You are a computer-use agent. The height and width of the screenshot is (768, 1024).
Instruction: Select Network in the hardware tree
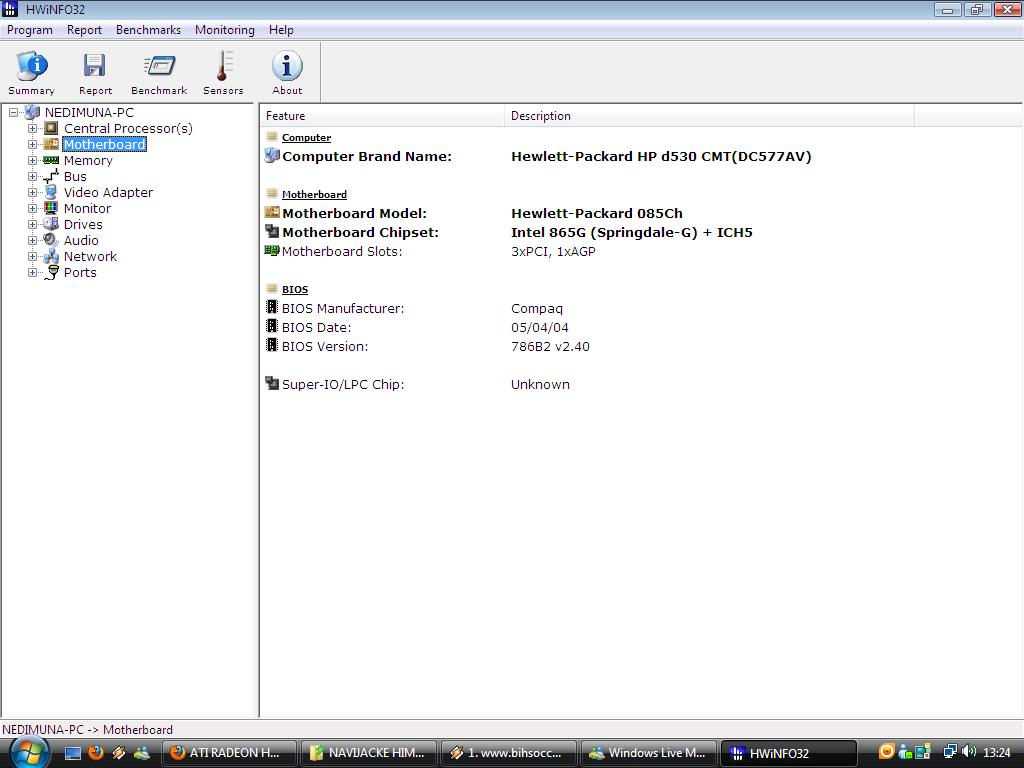click(x=90, y=257)
